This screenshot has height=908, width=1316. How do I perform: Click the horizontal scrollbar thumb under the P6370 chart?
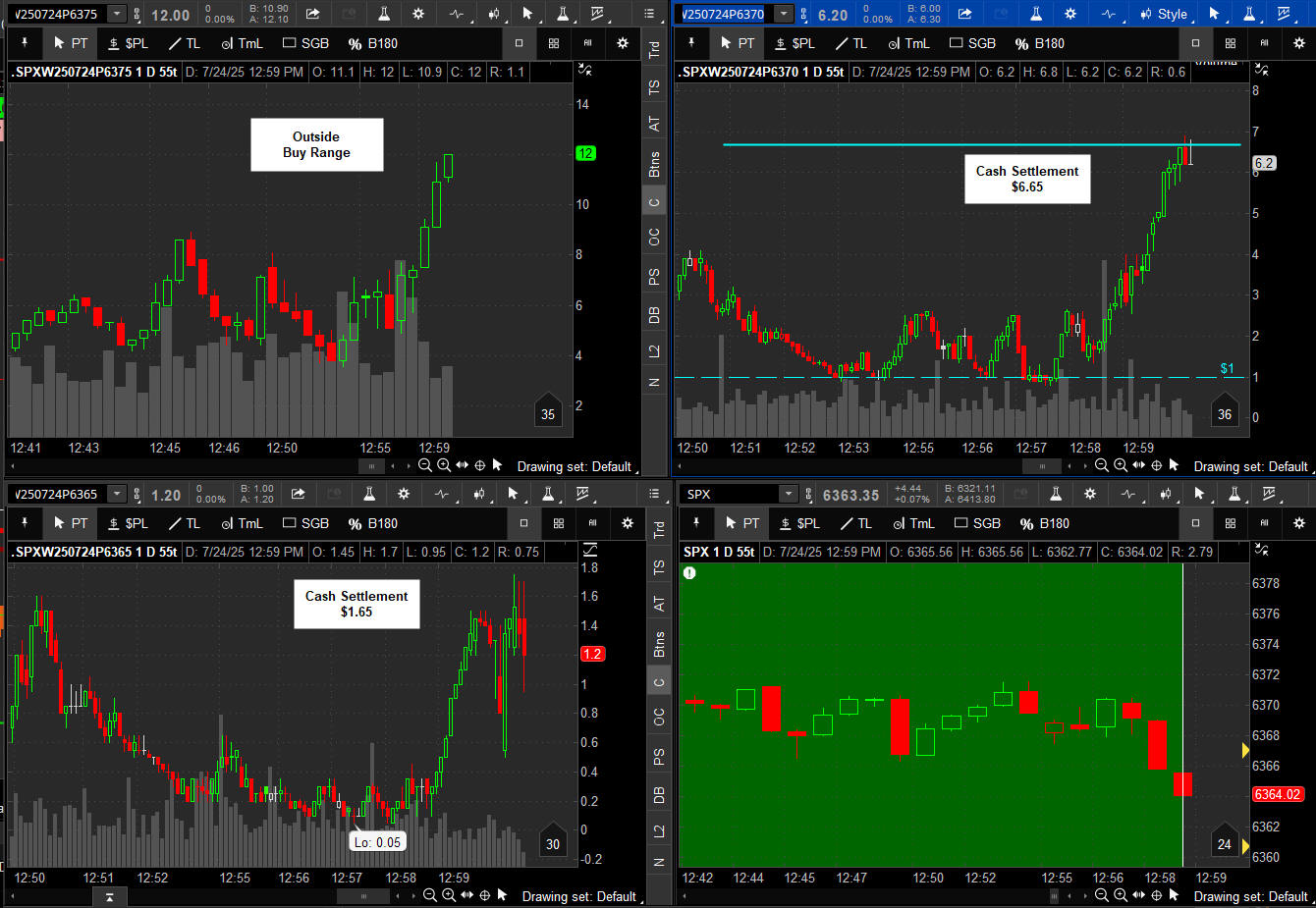(1043, 466)
